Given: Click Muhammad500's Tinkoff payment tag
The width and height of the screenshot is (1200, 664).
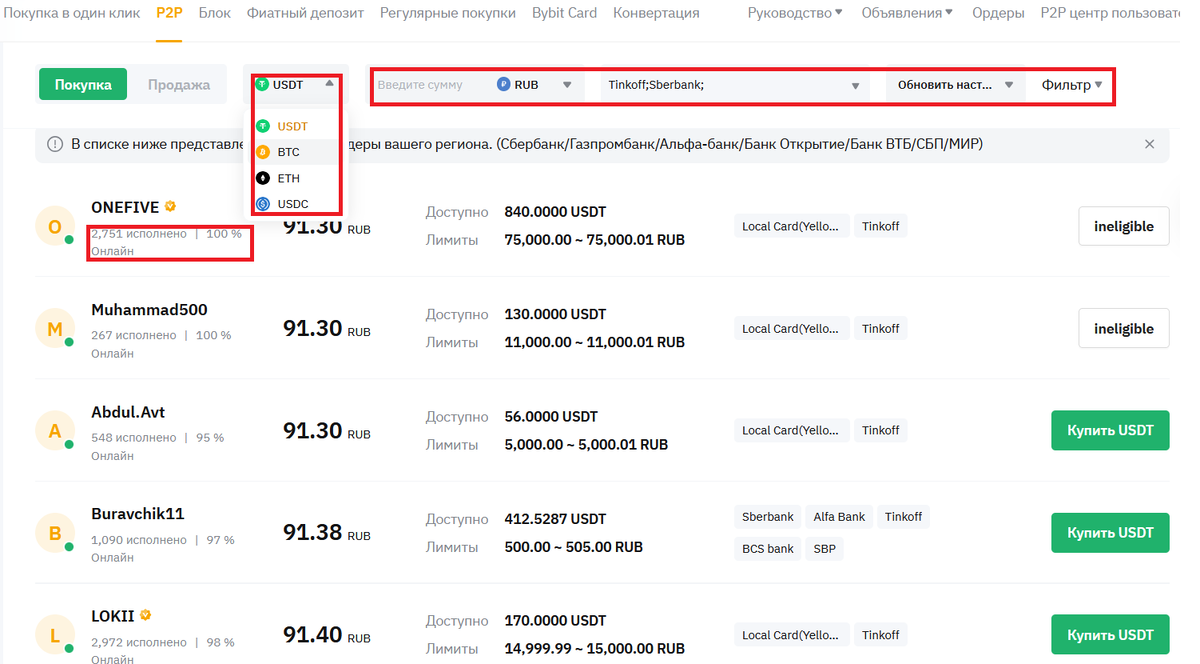Looking at the screenshot, I should click(881, 328).
